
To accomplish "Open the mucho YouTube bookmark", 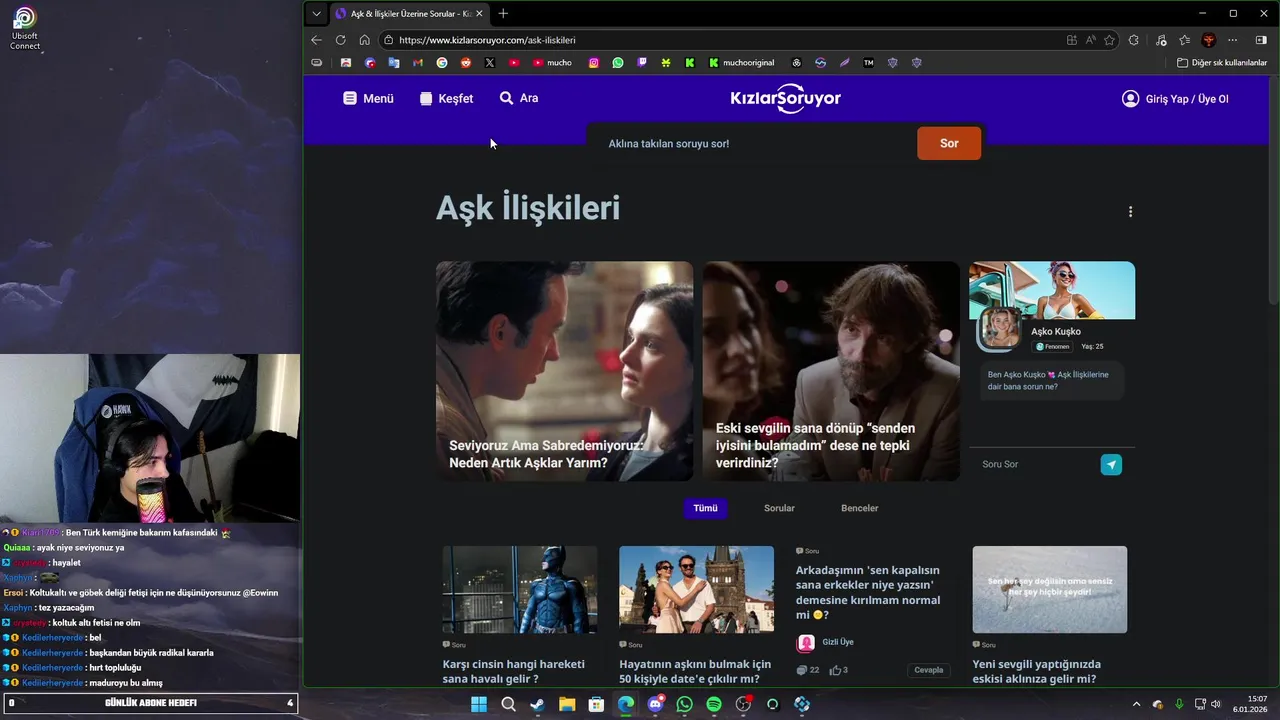I will pyautogui.click(x=551, y=62).
